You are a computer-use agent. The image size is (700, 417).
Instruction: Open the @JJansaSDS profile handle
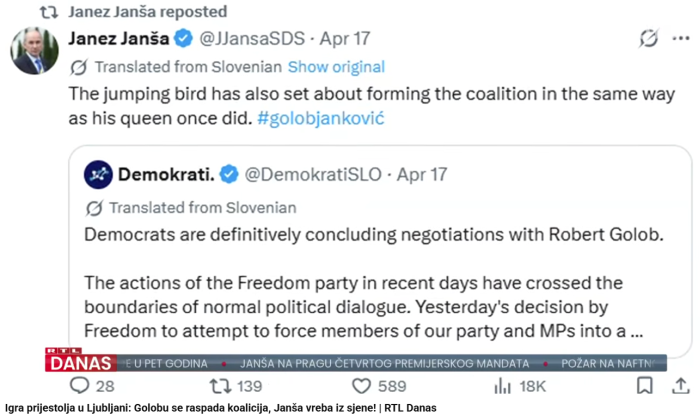[250, 39]
